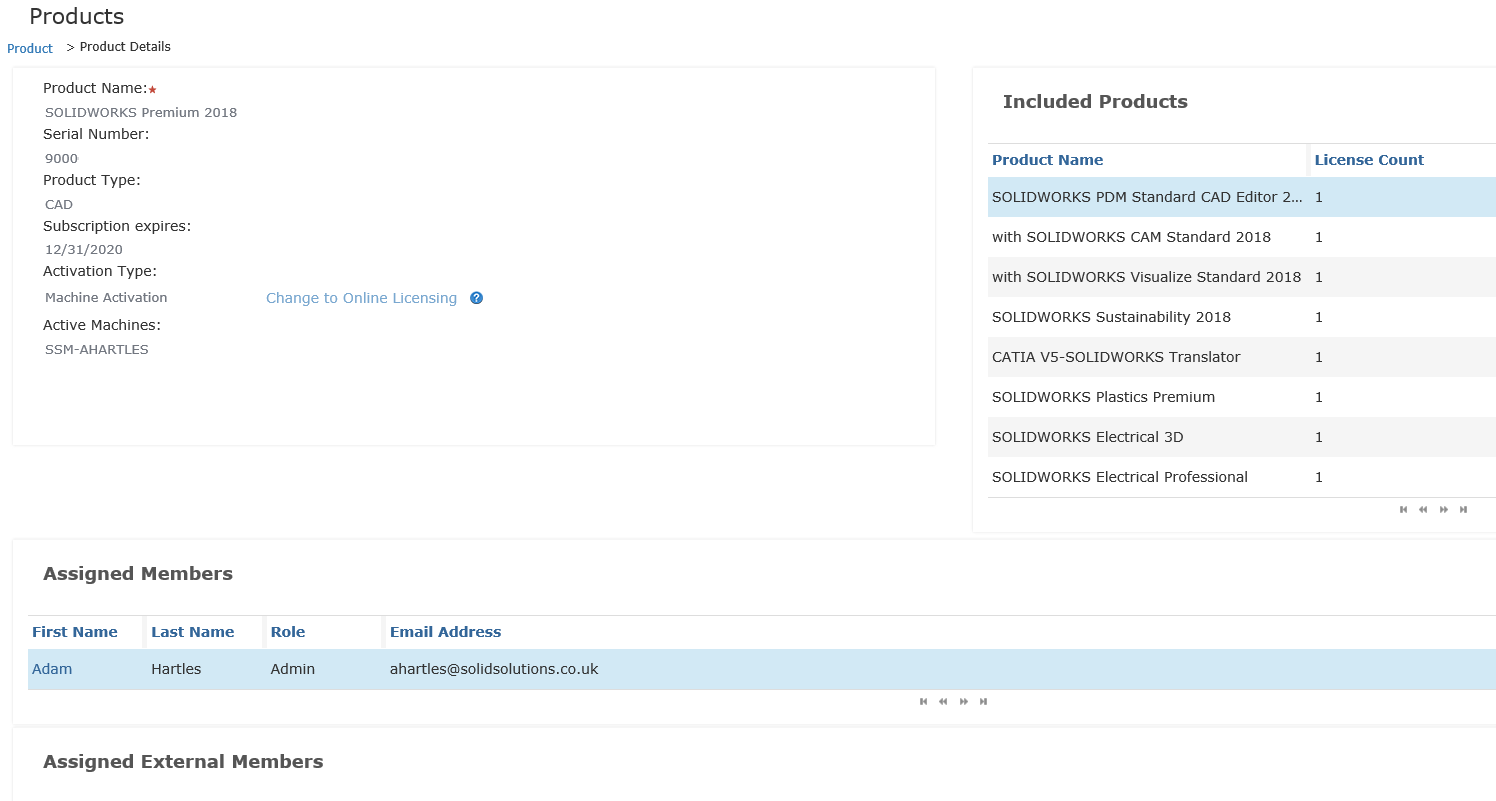Image resolution: width=1496 pixels, height=801 pixels.
Task: Go to first page of Assigned Members
Action: [923, 702]
